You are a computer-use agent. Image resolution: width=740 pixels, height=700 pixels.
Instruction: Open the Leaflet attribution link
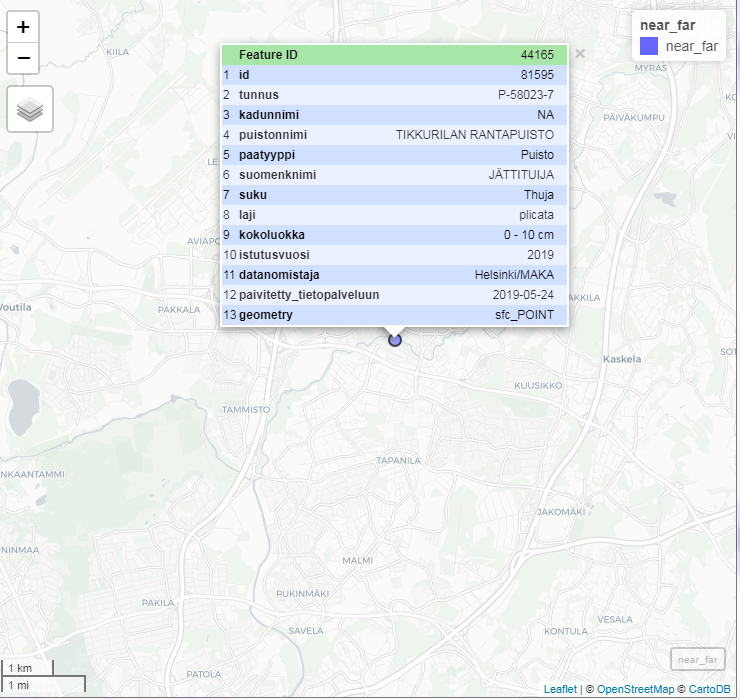[x=559, y=689]
